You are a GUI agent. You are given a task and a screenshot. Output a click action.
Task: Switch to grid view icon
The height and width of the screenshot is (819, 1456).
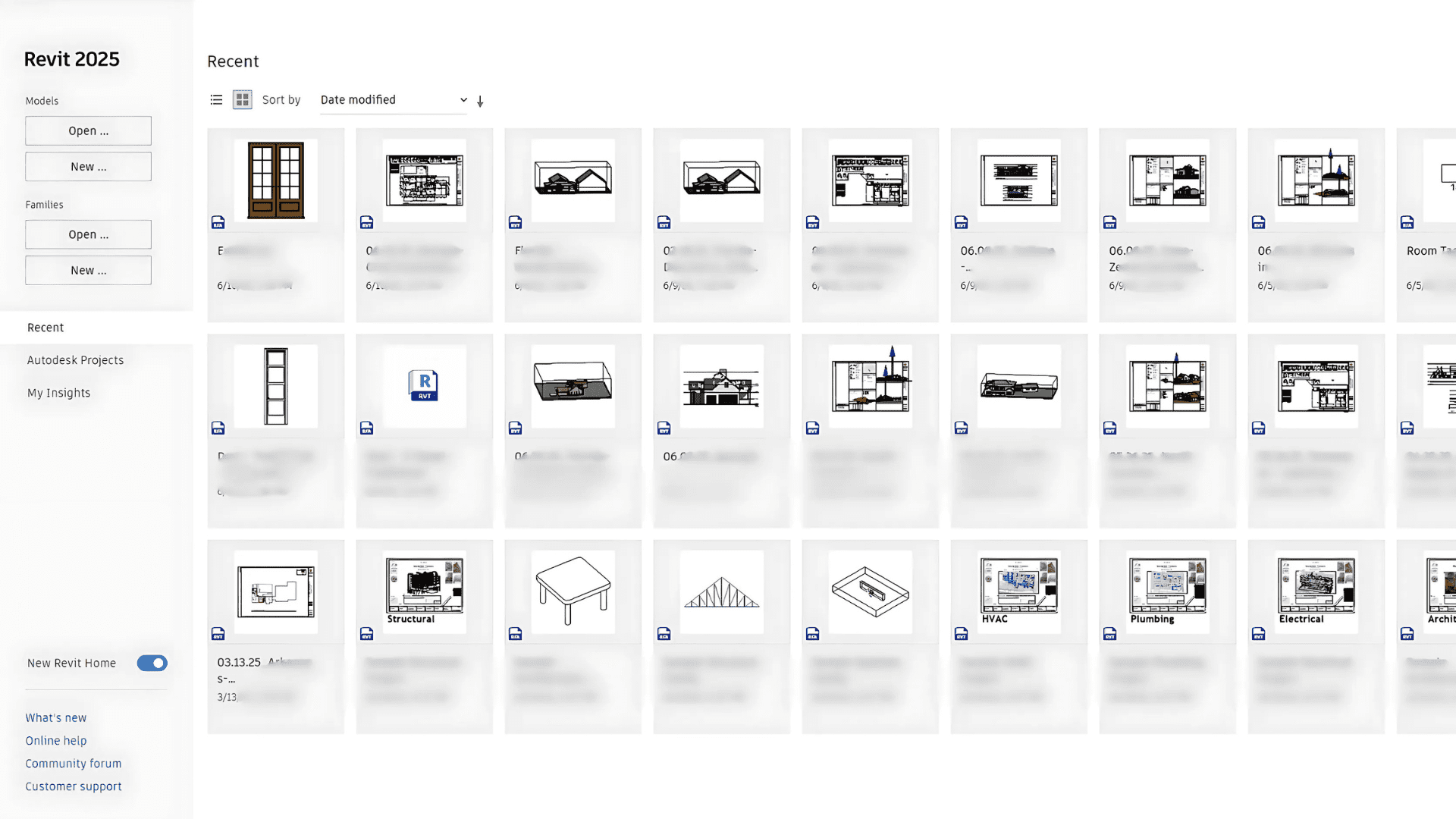[242, 99]
